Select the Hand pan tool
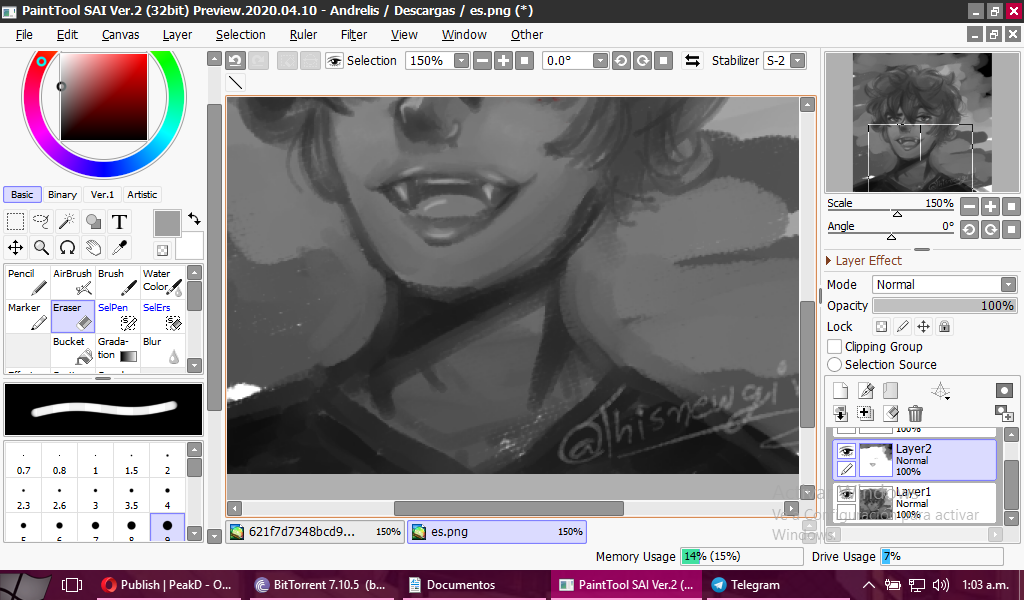 (x=93, y=247)
